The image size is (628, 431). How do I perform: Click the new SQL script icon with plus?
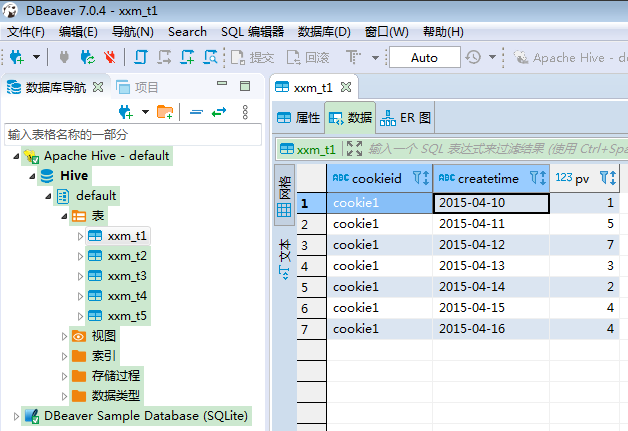(187, 57)
